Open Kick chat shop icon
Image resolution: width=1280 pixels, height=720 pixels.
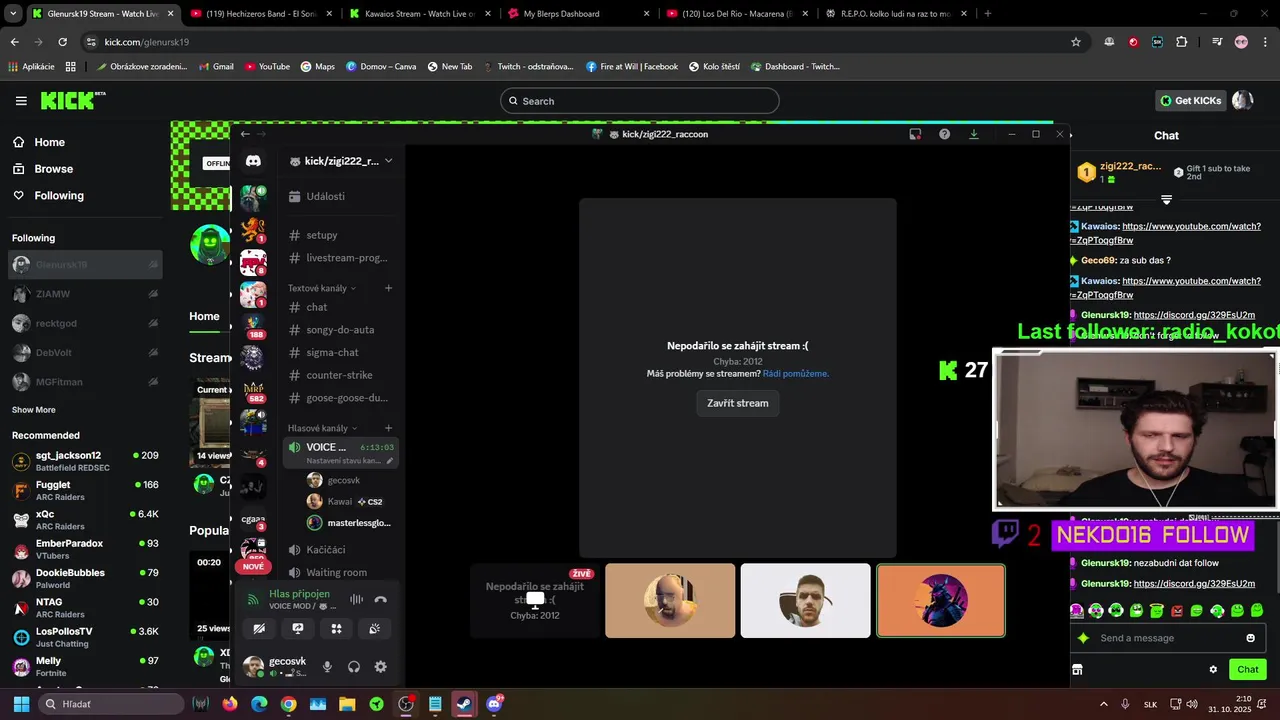tap(1077, 670)
